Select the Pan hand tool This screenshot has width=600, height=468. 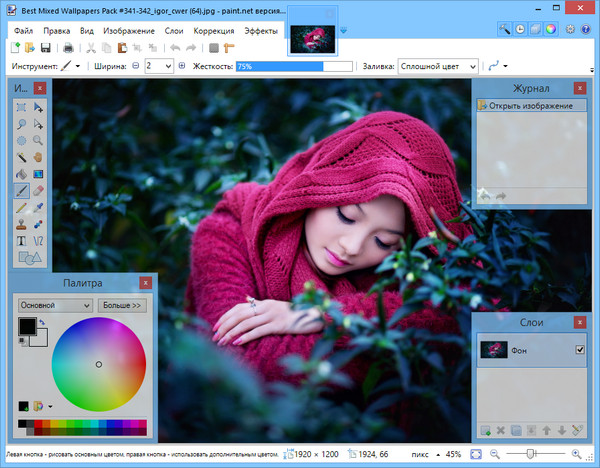coord(38,157)
